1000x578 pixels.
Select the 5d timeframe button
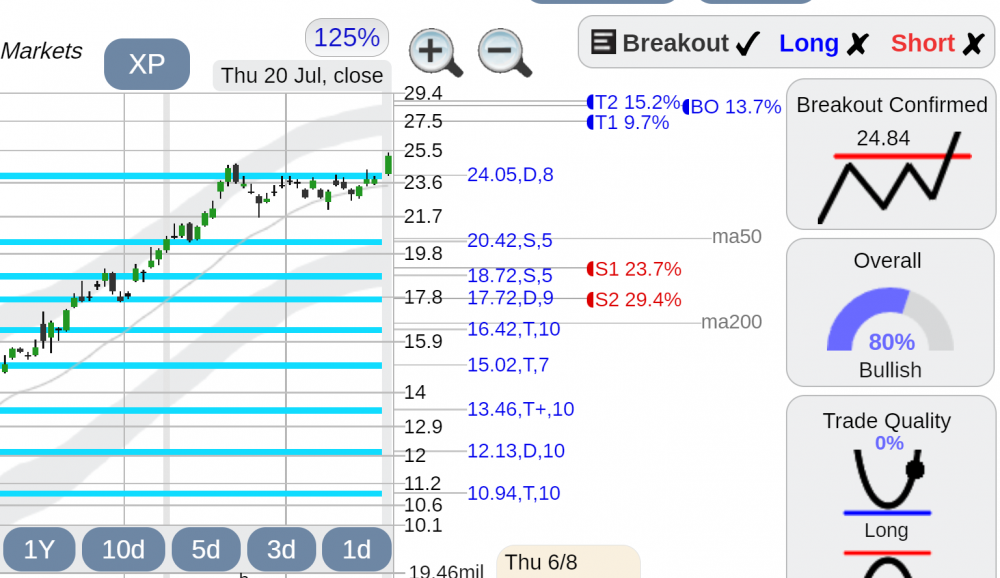pos(206,549)
